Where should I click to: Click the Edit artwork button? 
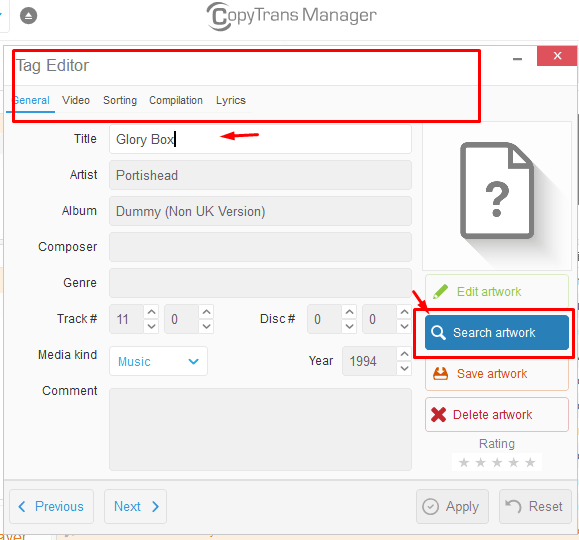tap(497, 292)
